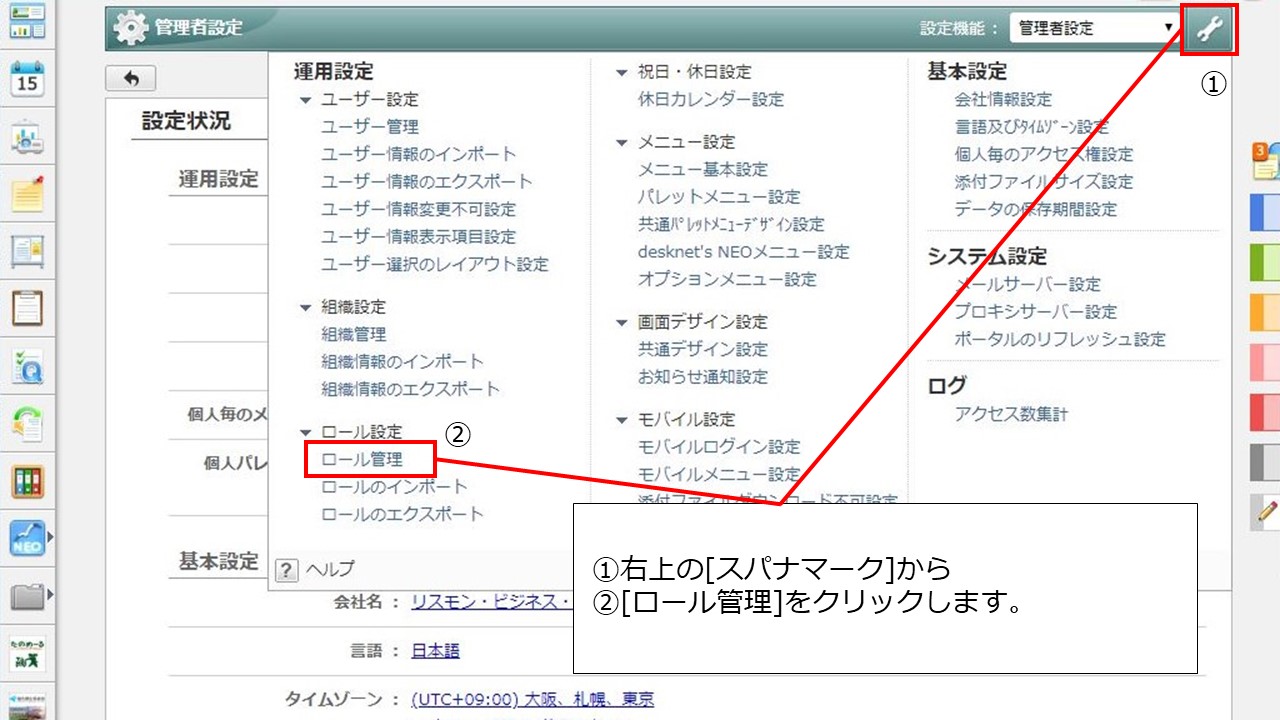Click the (UTC+09:00) 大阪、札幌、東京 link
1280x720 pixels.
(x=533, y=699)
